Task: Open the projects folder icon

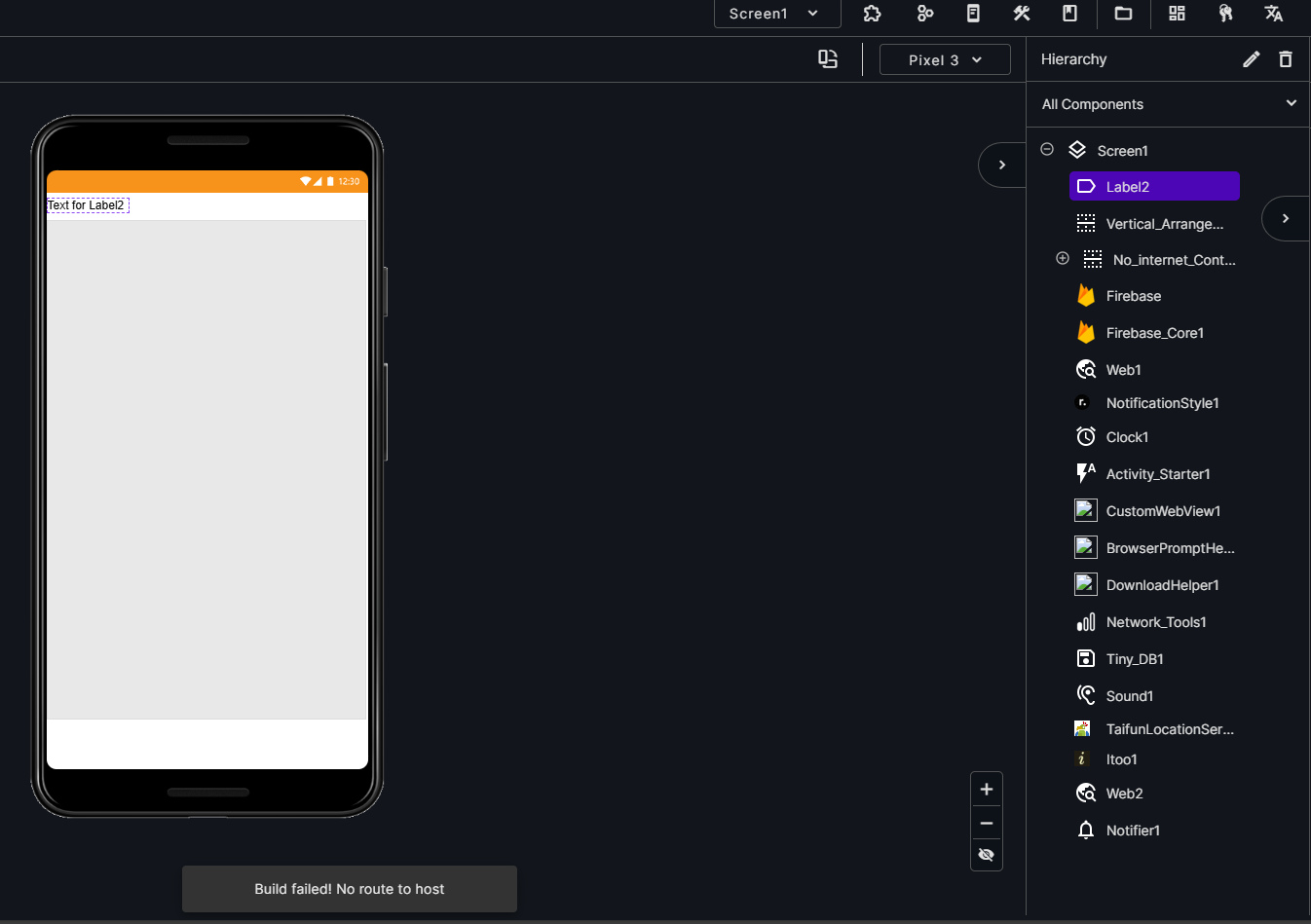Action: [x=1123, y=14]
